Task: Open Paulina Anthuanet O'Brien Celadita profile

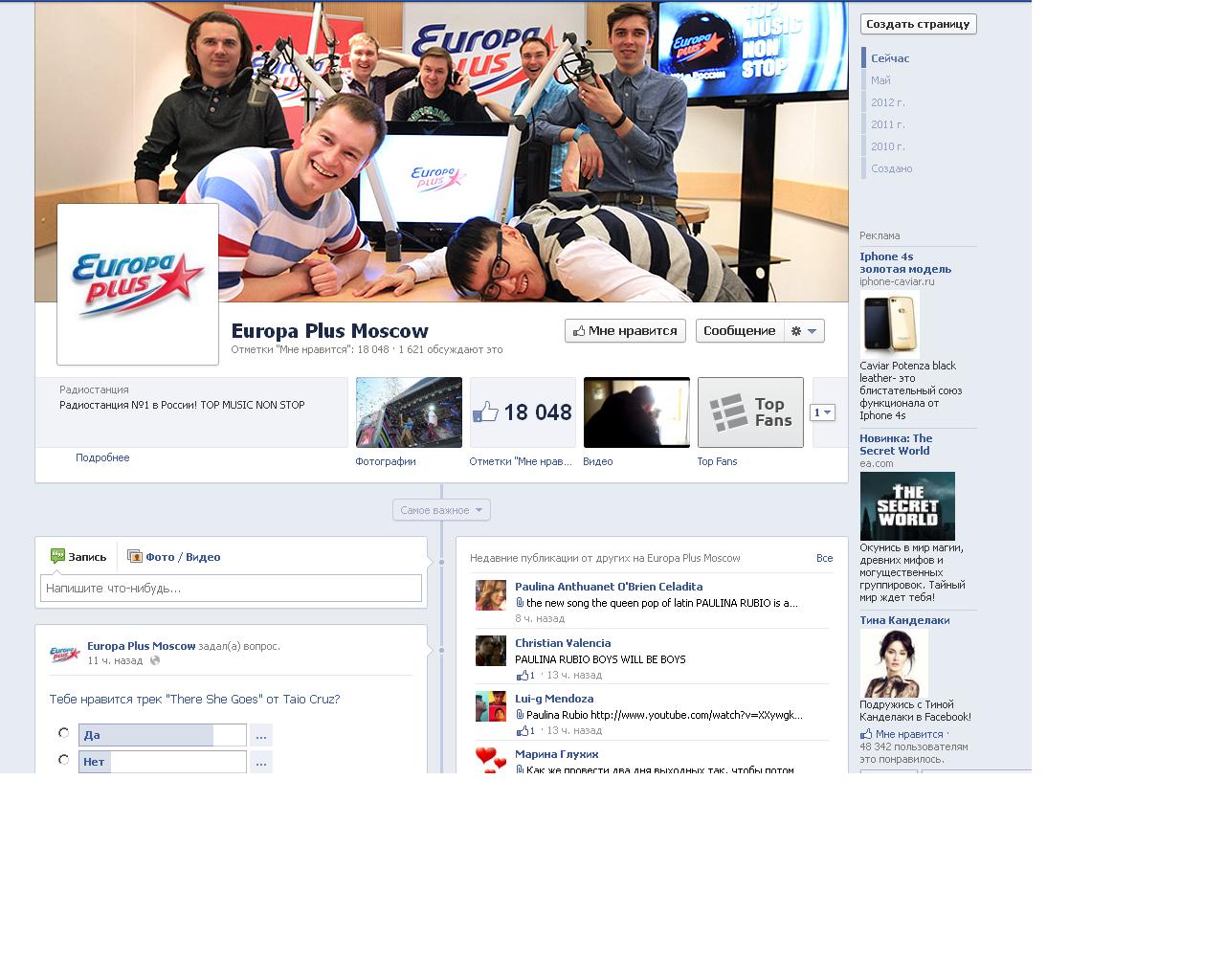Action: (609, 587)
